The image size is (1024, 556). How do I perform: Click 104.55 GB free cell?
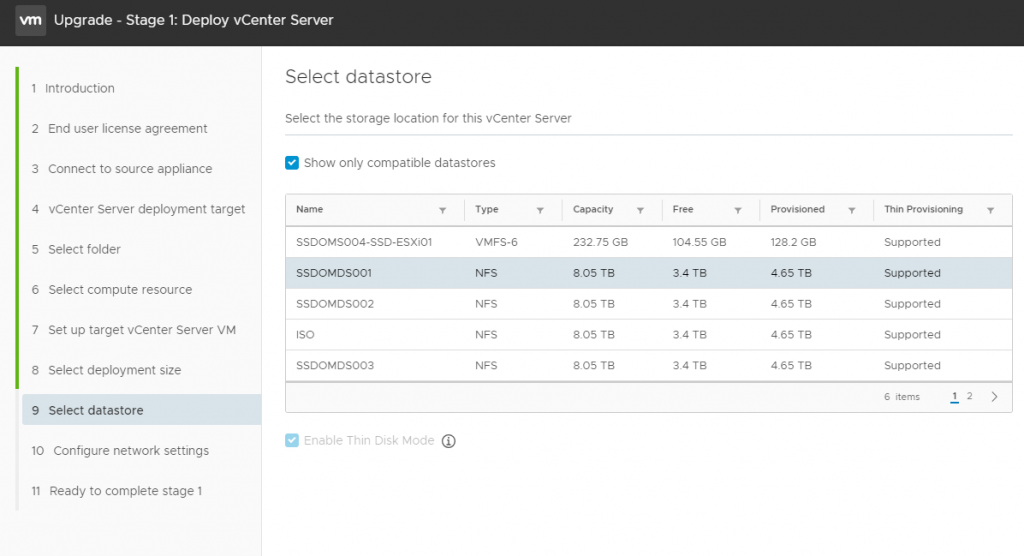coord(699,242)
